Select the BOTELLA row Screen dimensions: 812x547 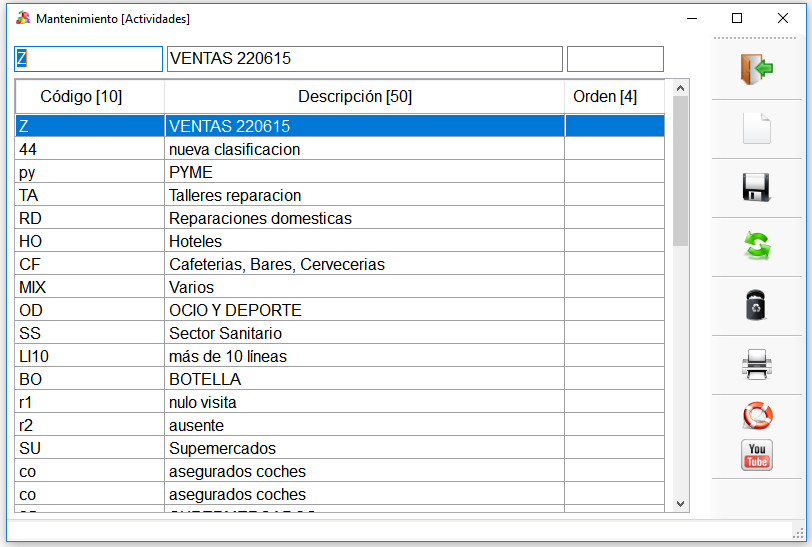340,379
